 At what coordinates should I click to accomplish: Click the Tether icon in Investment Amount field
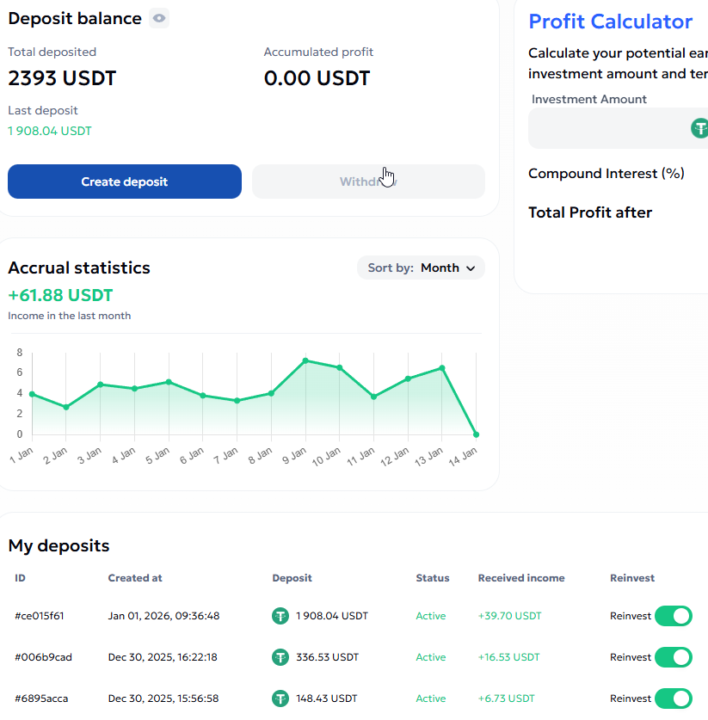(699, 128)
